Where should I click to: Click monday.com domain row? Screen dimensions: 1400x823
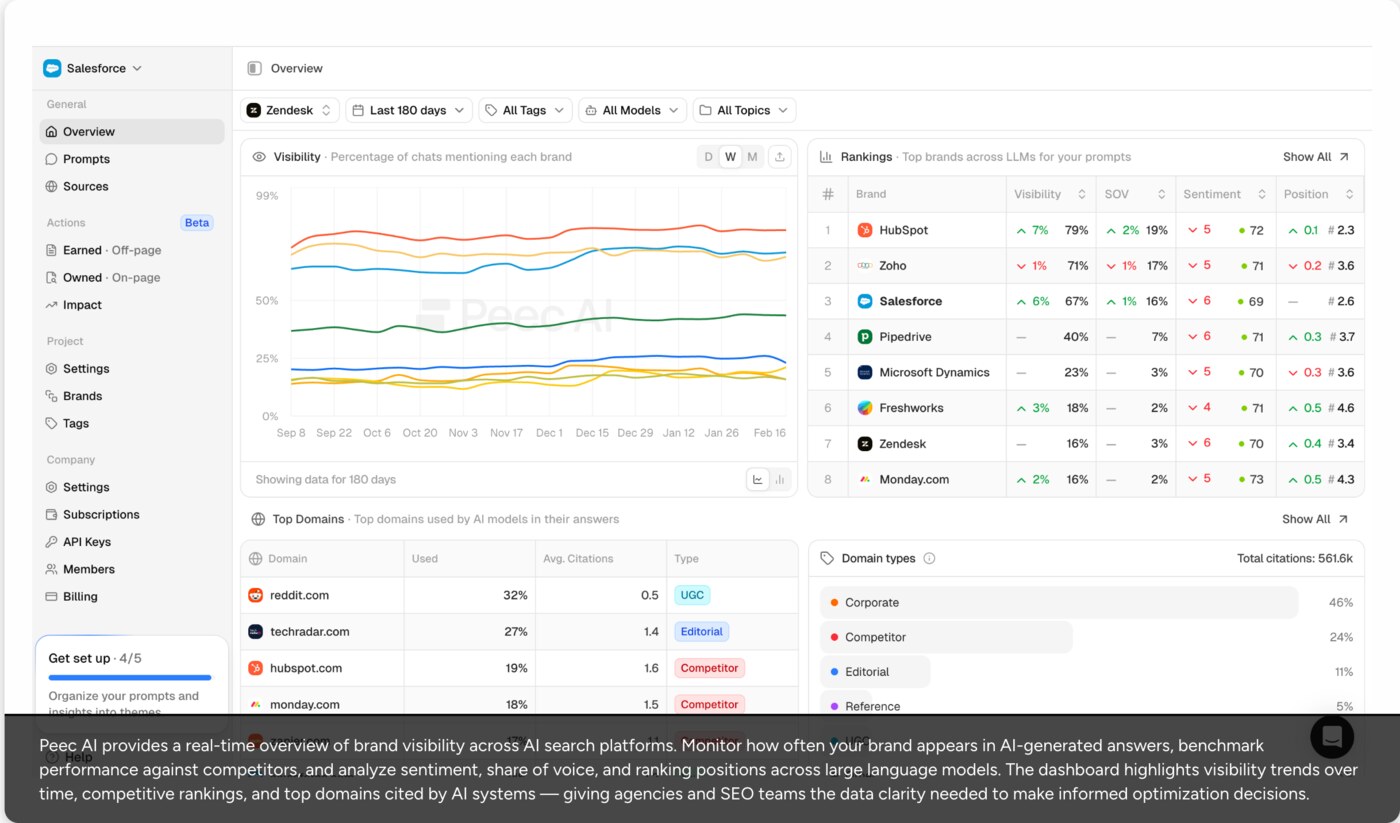tap(520, 704)
